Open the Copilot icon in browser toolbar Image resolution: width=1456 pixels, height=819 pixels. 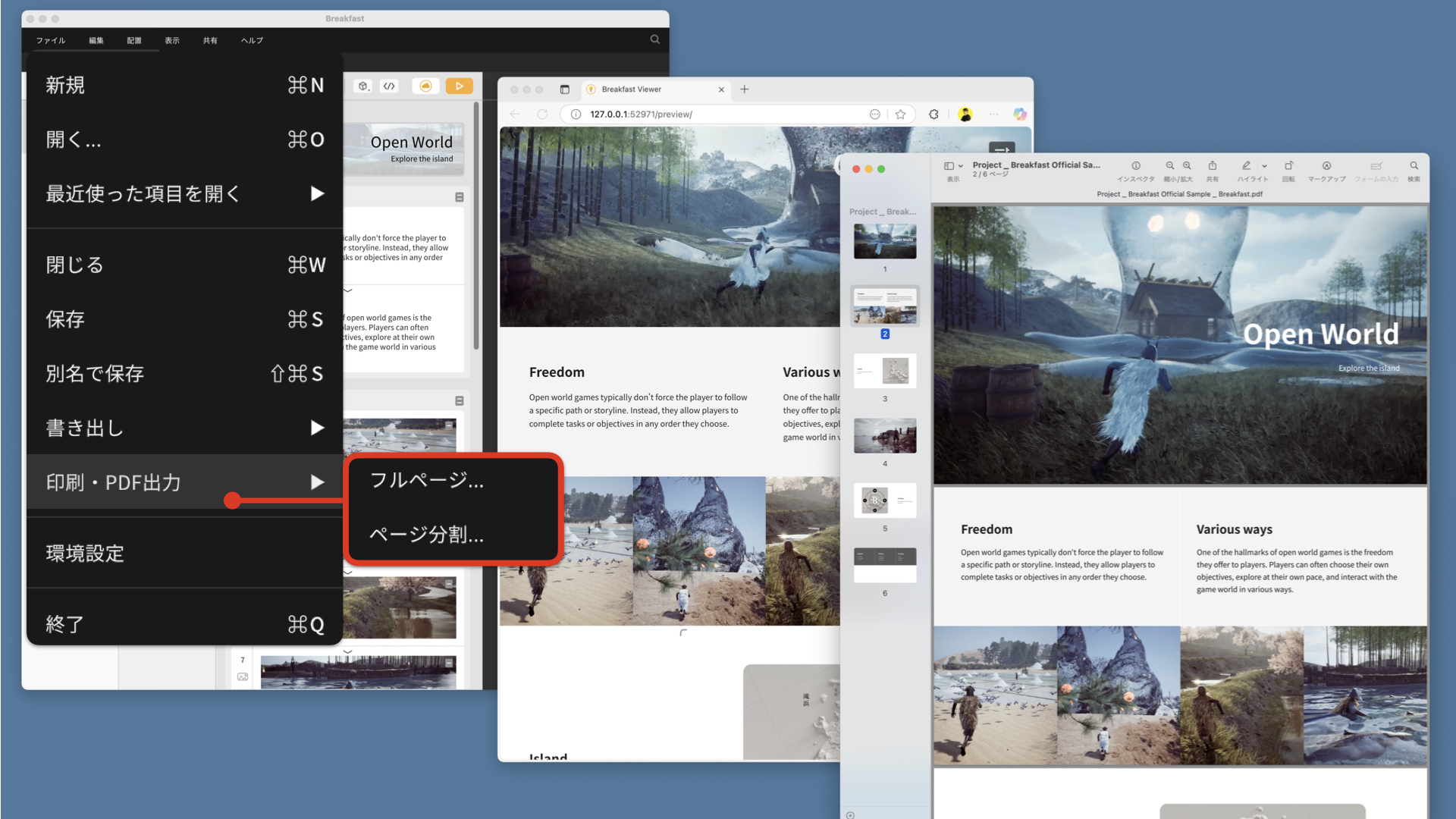1020,114
